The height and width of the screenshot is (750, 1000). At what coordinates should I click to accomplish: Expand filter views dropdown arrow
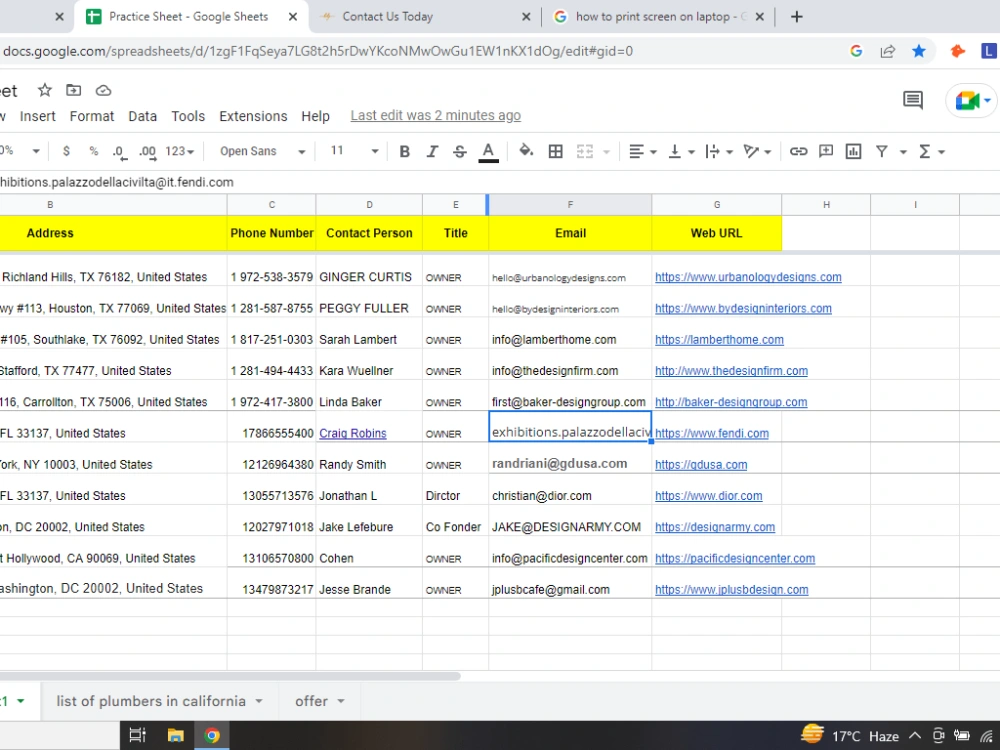click(x=903, y=152)
